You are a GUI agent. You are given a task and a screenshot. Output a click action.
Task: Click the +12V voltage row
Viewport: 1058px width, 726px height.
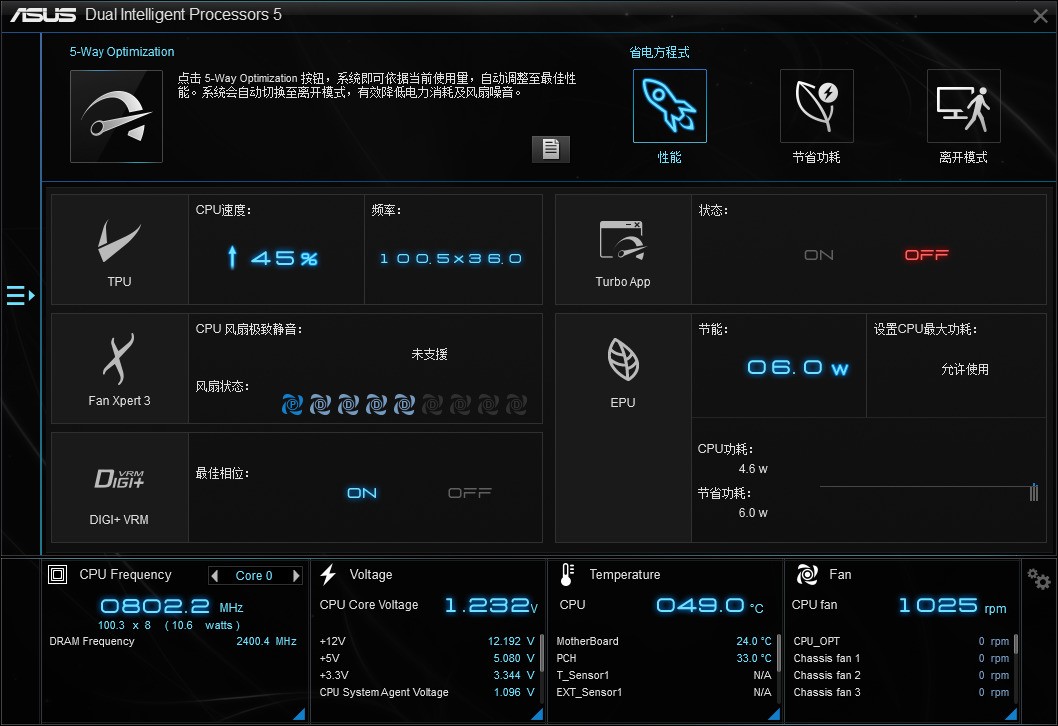427,641
